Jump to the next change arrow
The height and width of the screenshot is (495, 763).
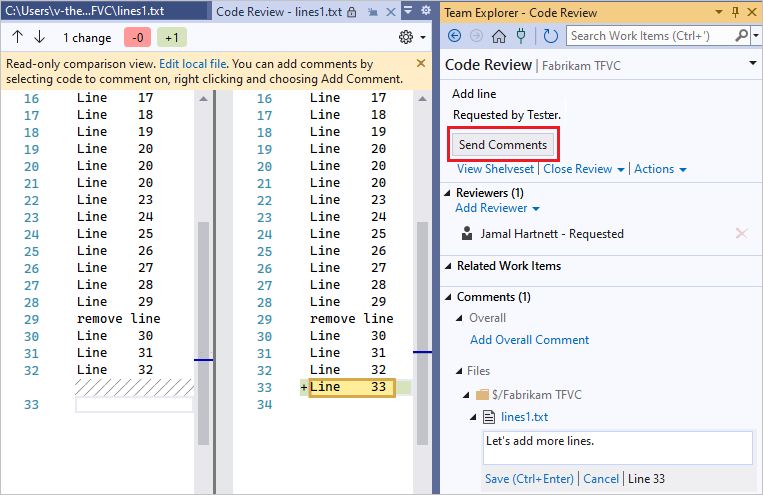pos(40,37)
